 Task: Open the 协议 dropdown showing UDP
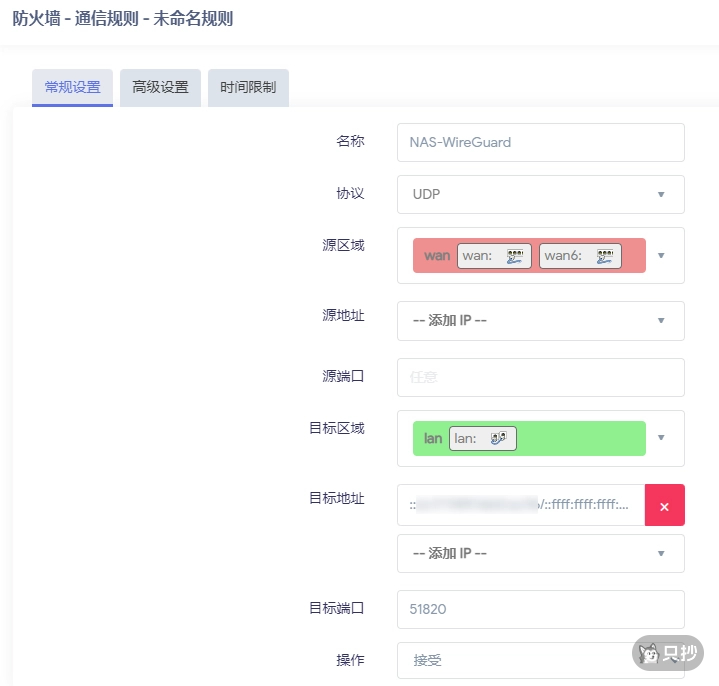[541, 194]
